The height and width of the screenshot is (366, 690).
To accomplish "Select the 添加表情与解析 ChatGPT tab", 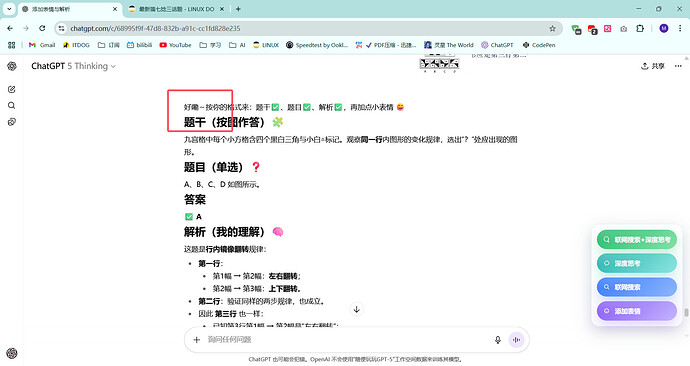I will (70, 9).
